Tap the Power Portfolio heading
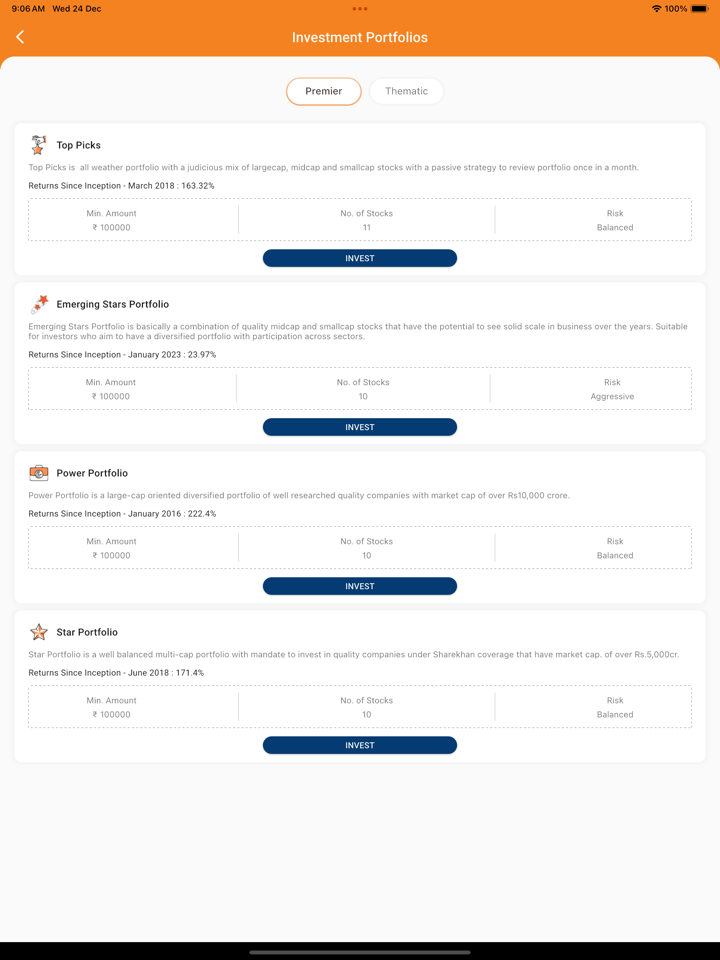This screenshot has width=720, height=960. point(92,473)
